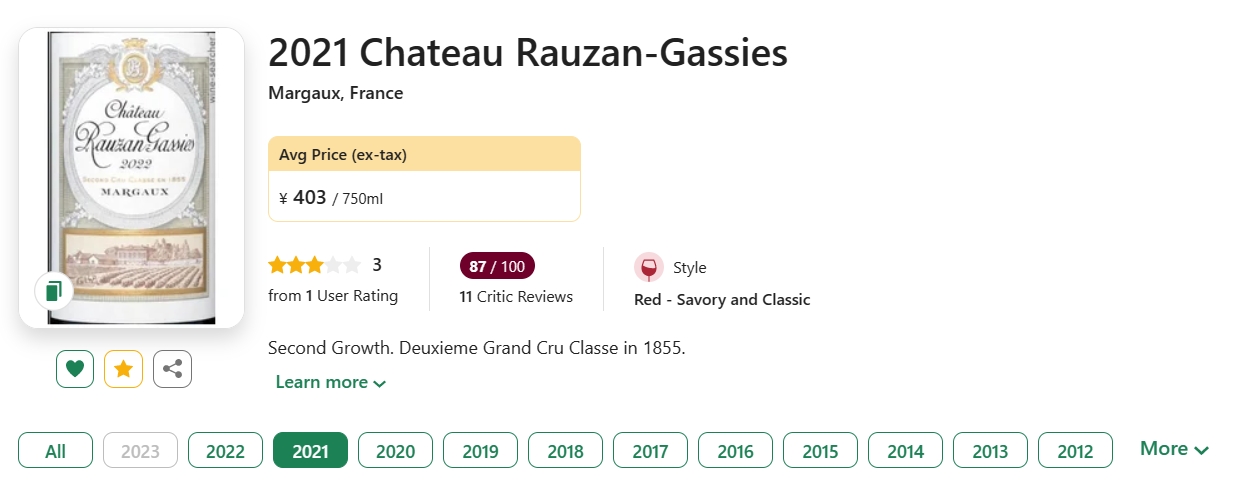Viewport: 1252px width, 481px height.
Task: Click the from 1 User Rating text
Action: [333, 296]
